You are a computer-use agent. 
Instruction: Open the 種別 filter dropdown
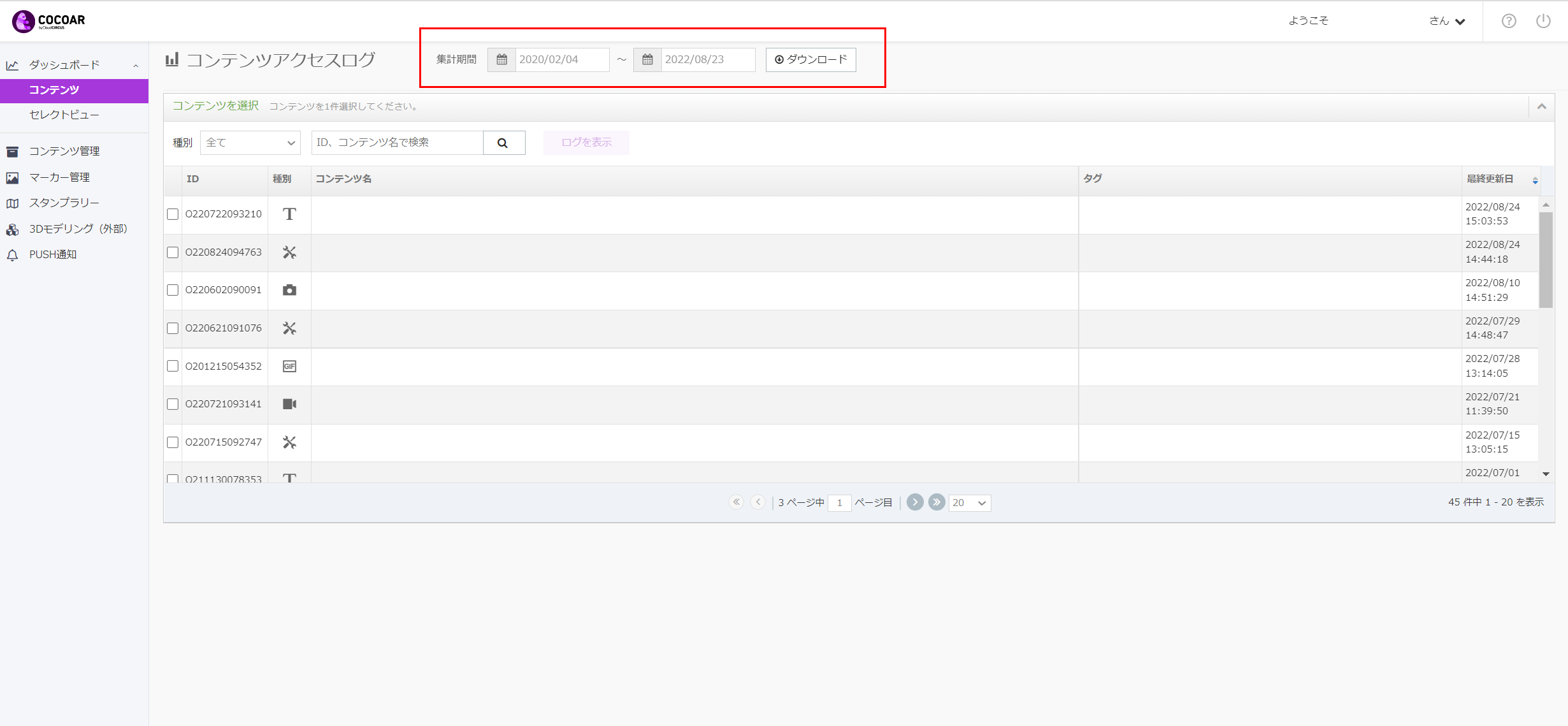click(x=250, y=143)
